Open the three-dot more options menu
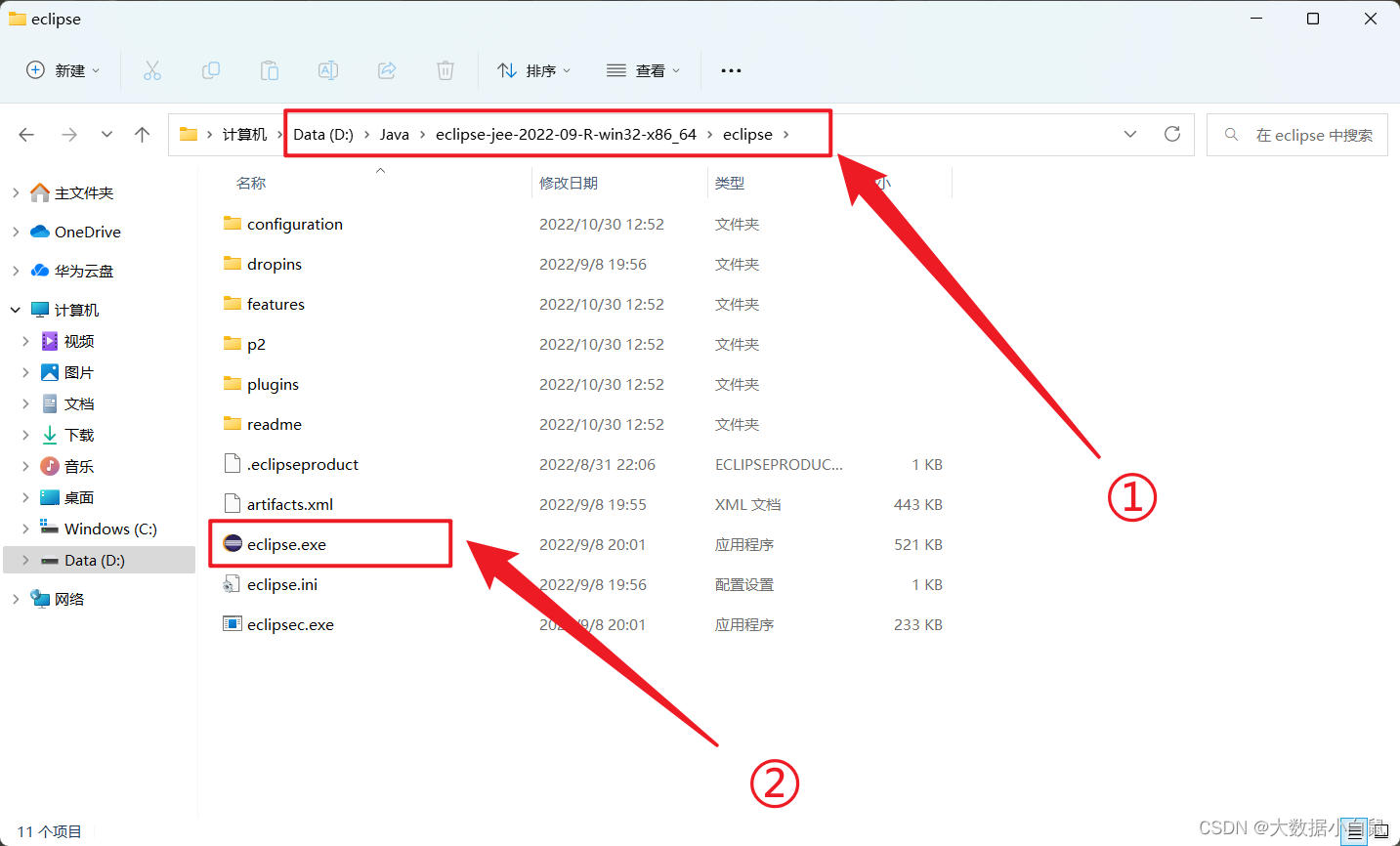 pos(731,70)
